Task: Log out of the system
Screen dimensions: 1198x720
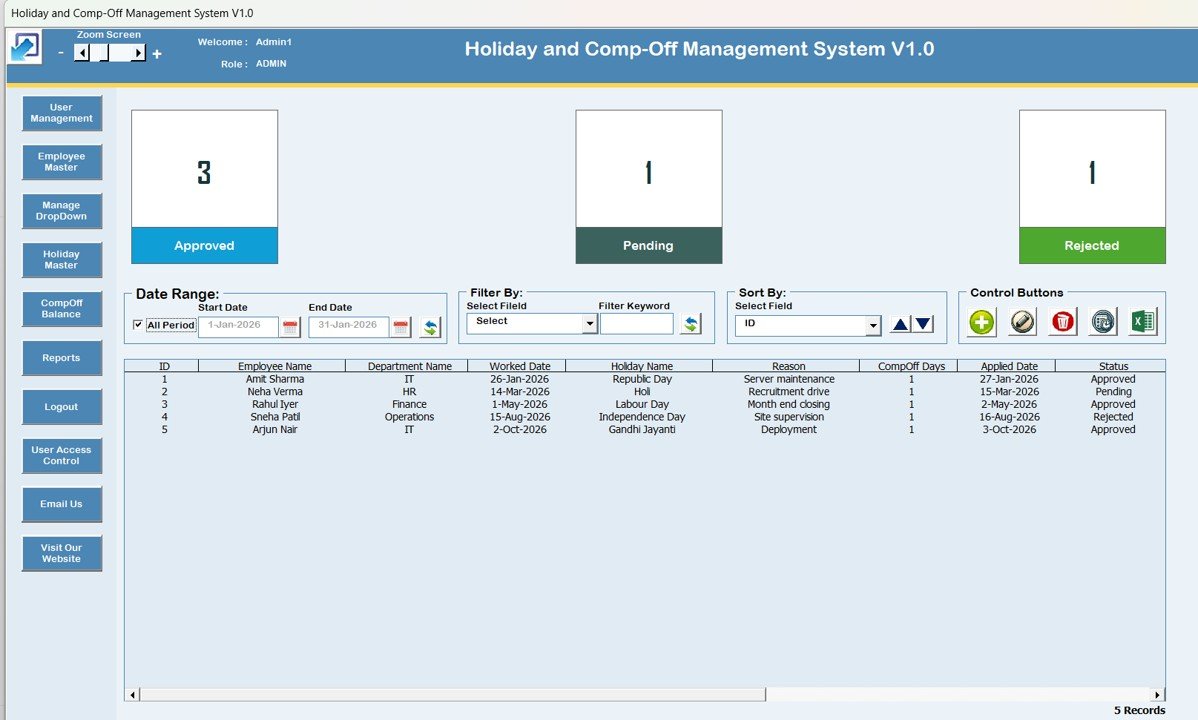Action: pyautogui.click(x=61, y=407)
